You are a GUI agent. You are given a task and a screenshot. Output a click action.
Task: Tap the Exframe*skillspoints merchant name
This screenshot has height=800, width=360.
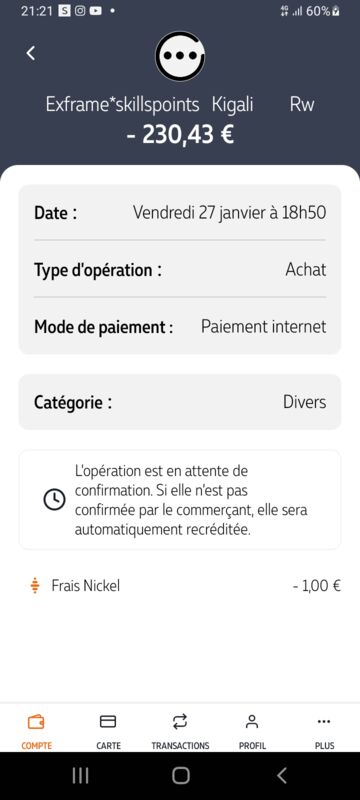pyautogui.click(x=122, y=105)
